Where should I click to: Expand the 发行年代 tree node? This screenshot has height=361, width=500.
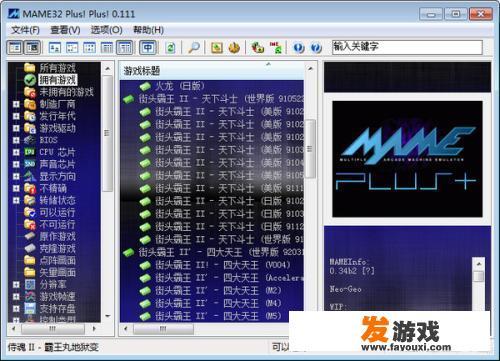tap(16, 116)
